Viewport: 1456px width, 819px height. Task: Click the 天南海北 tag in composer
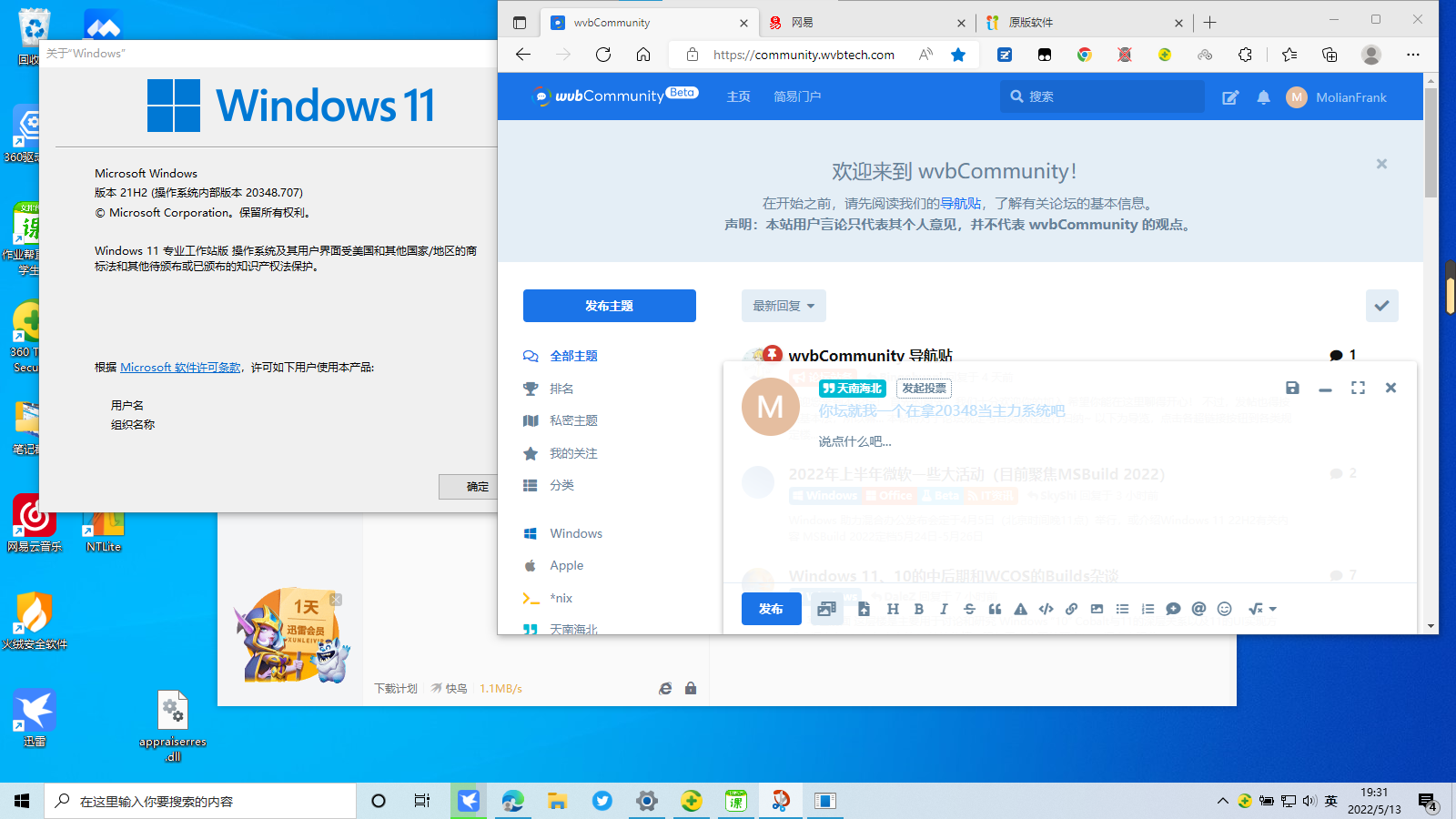[x=853, y=389]
